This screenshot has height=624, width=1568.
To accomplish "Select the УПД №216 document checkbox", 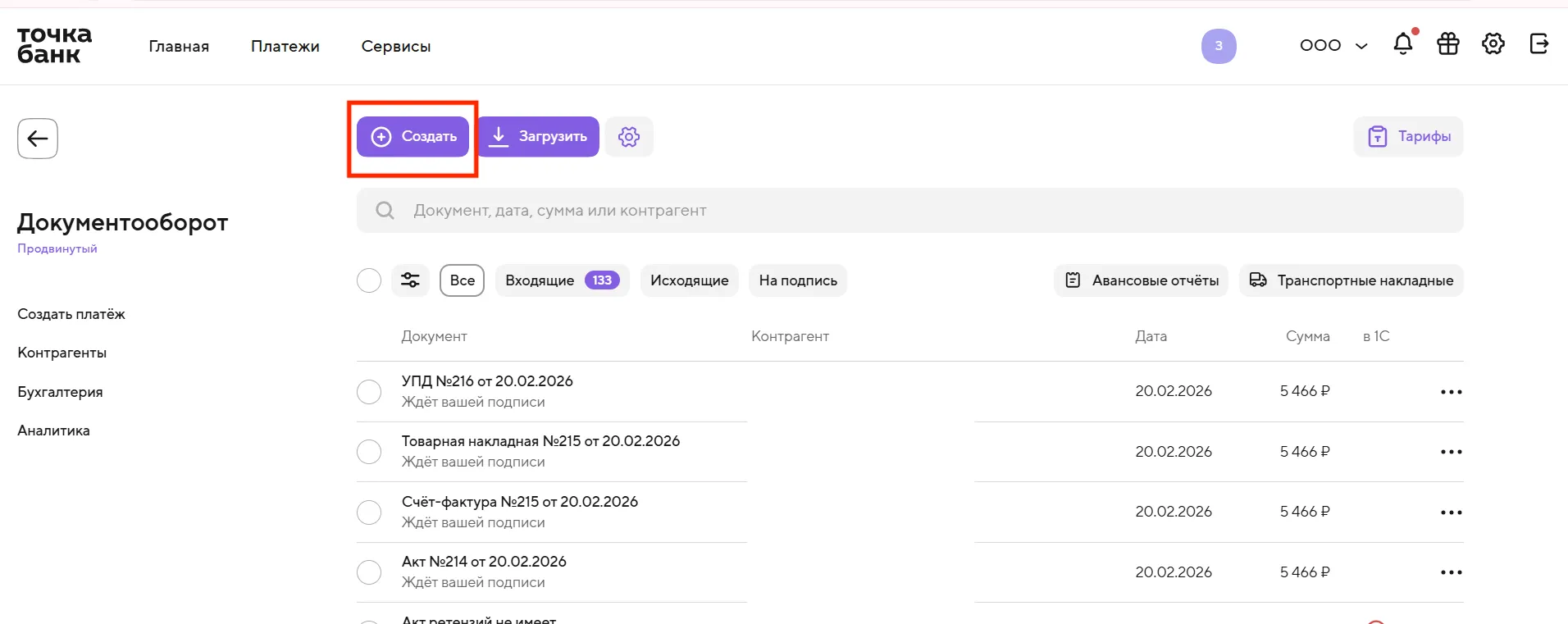I will tap(369, 392).
